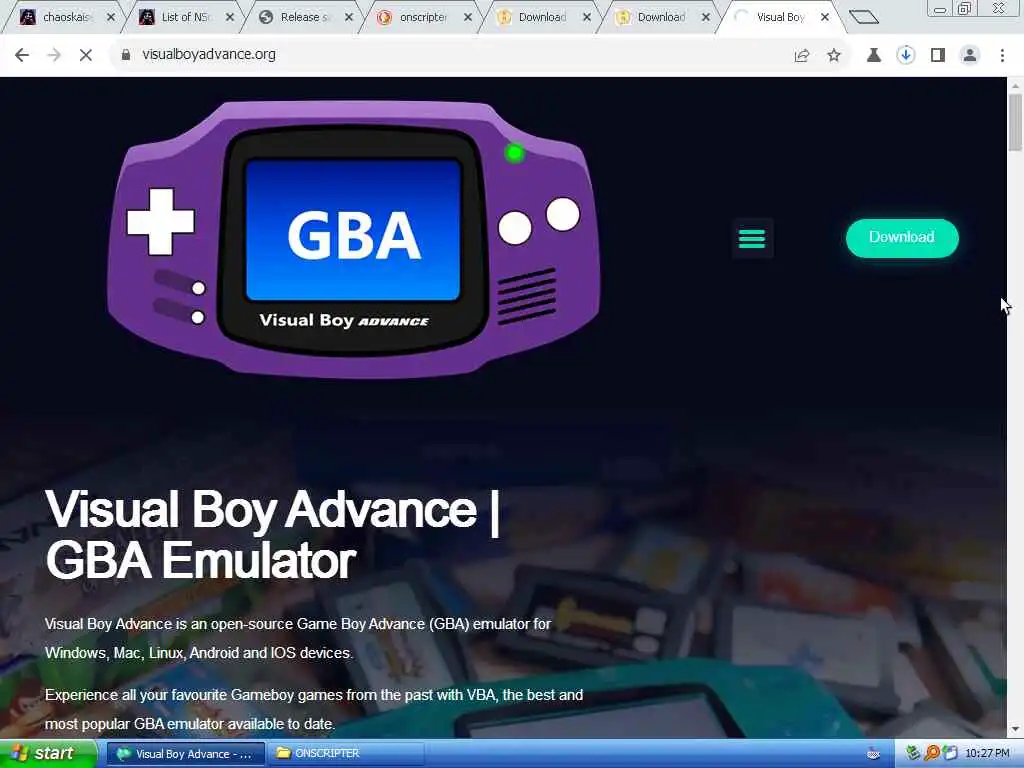Click text 'Windows, Mac, Linux, Android and IOS devices'
The width and height of the screenshot is (1024, 768).
pyautogui.click(x=198, y=653)
